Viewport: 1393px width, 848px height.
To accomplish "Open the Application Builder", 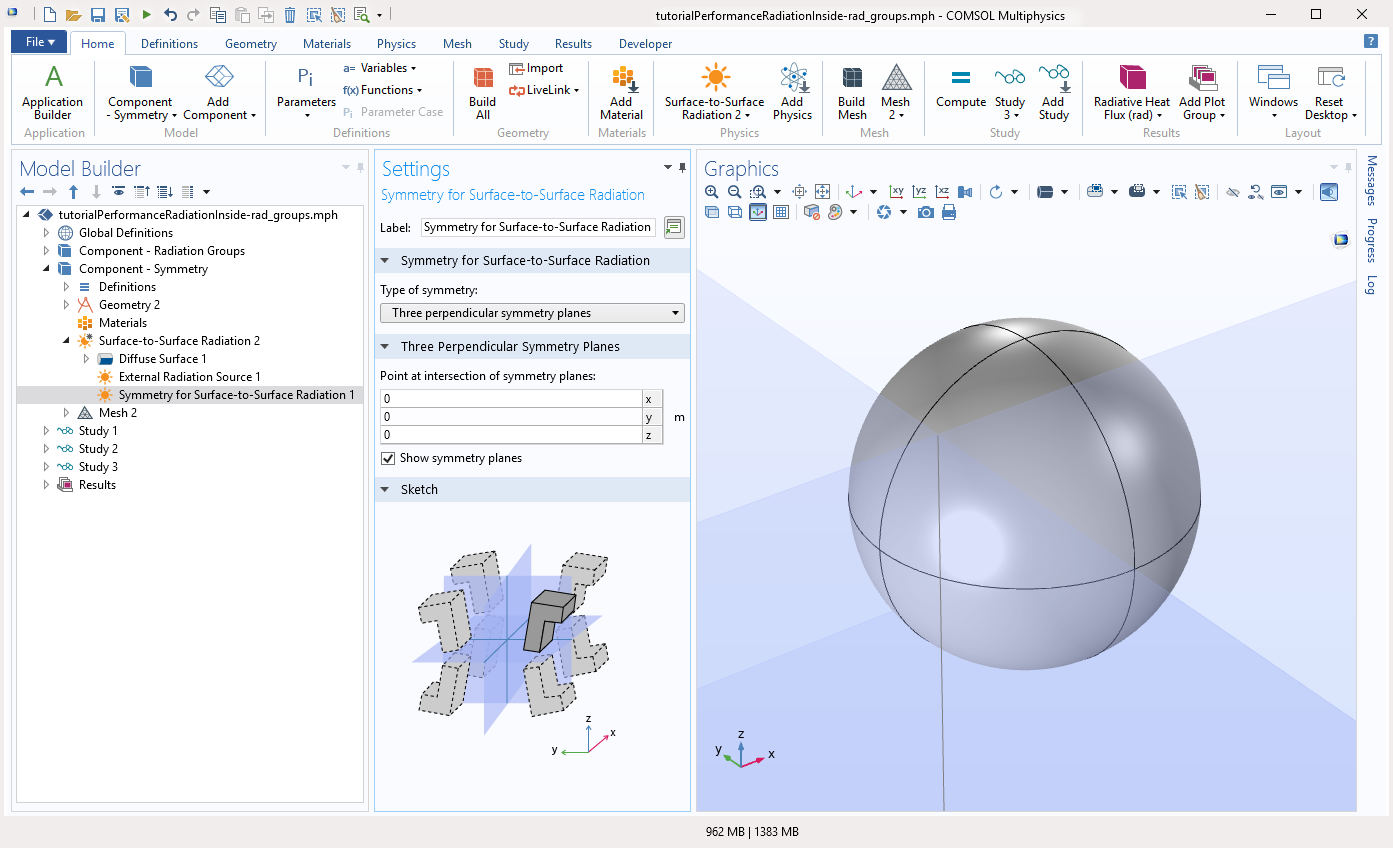I will coord(53,92).
